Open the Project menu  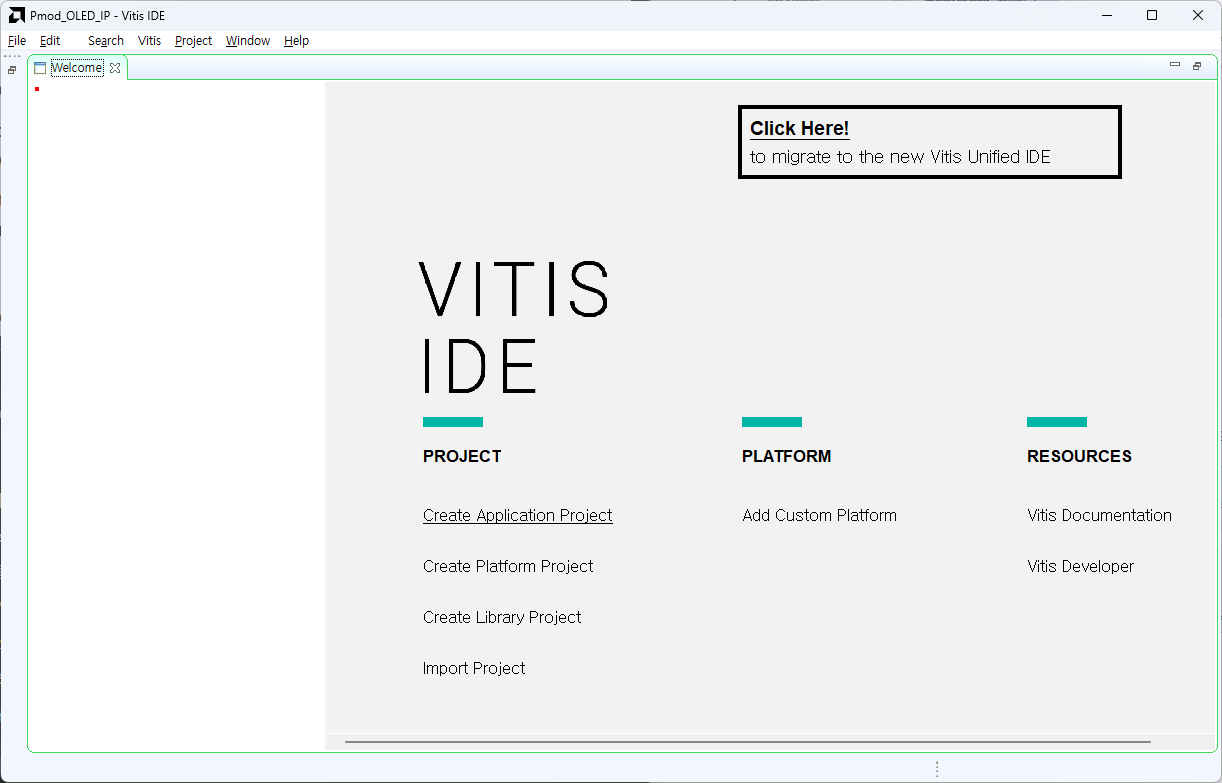193,41
